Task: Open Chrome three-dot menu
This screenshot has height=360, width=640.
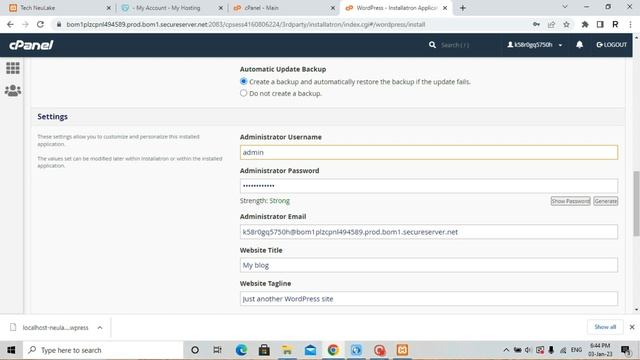Action: click(630, 24)
